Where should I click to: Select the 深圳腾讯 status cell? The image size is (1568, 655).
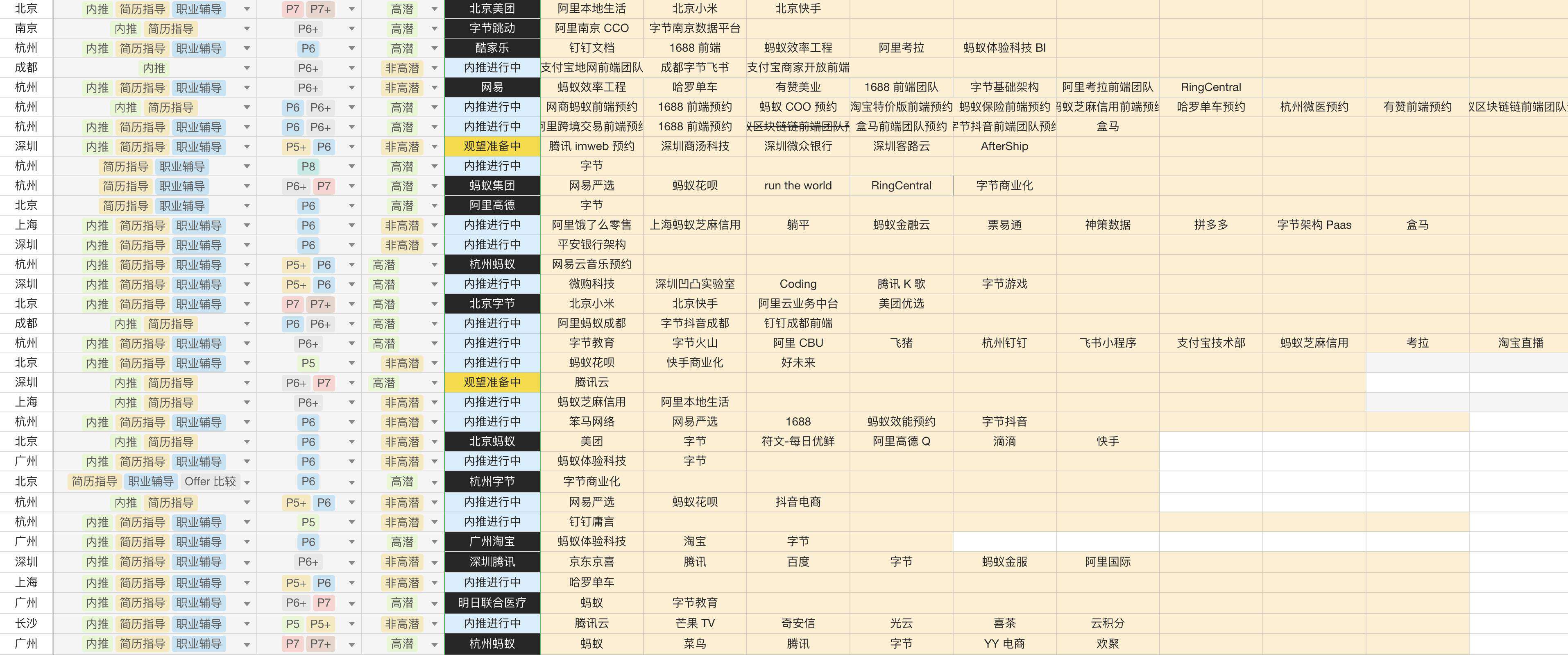point(492,562)
